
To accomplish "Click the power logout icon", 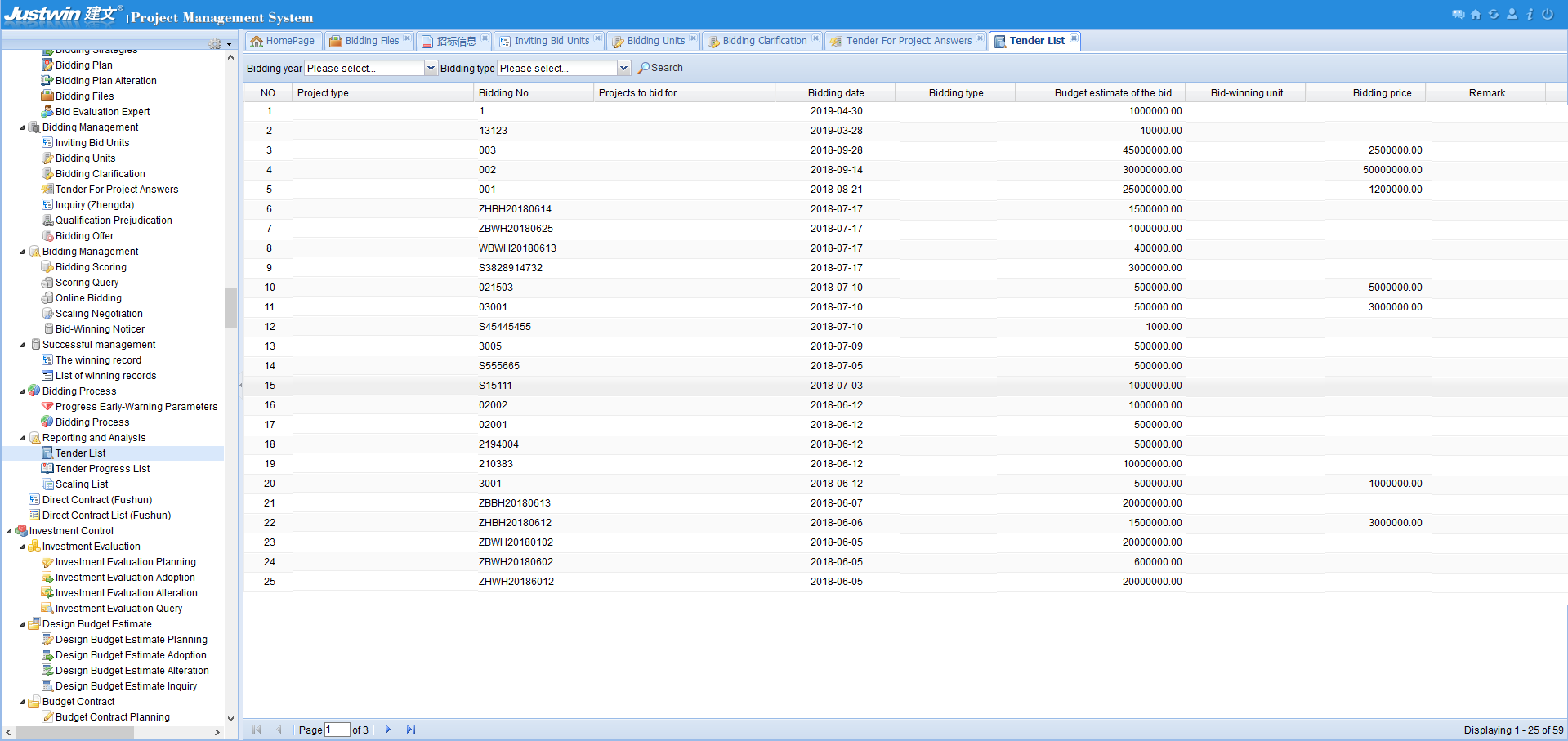I will click(x=1548, y=14).
